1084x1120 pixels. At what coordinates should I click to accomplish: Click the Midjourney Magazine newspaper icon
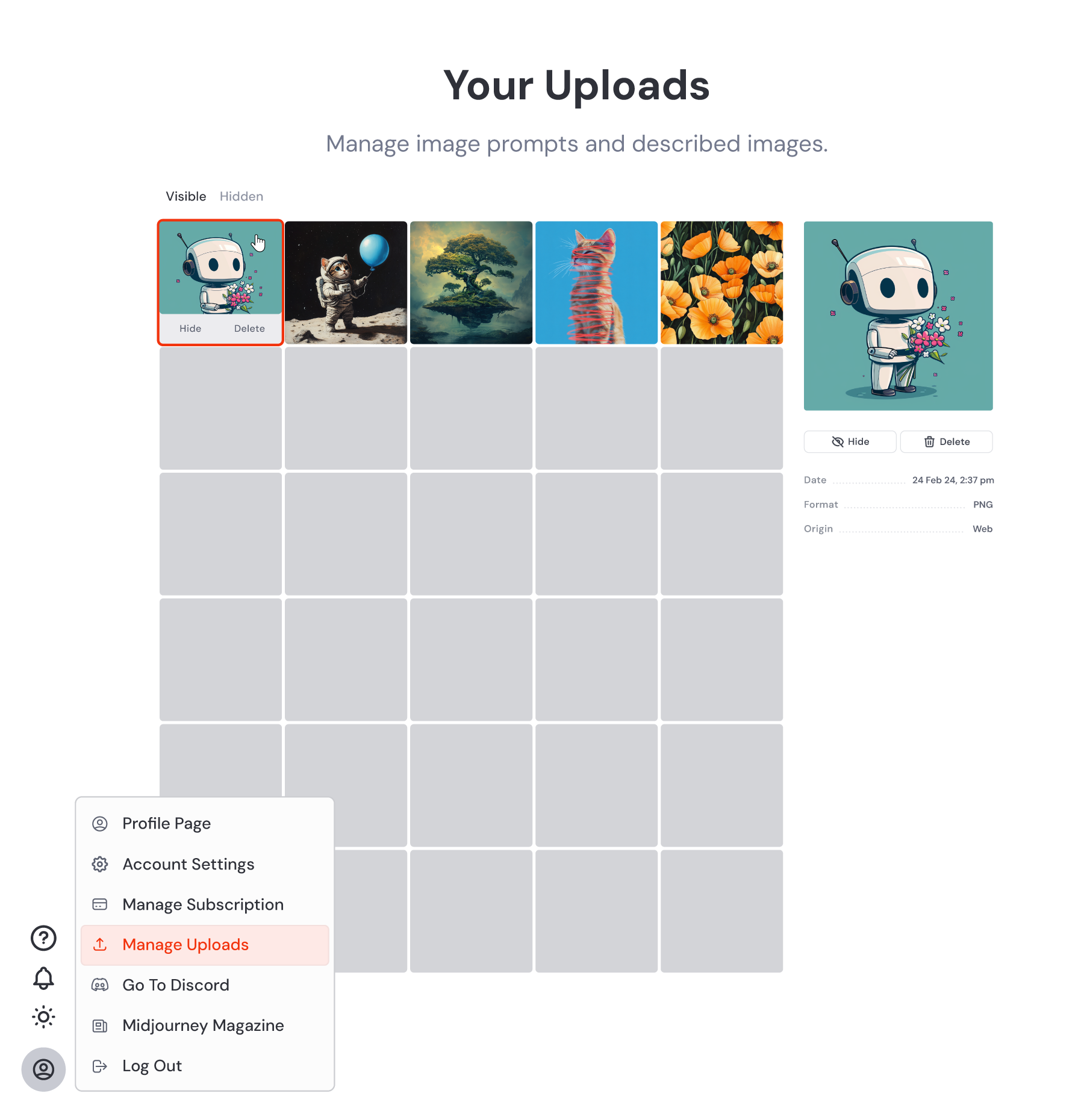(x=100, y=1025)
